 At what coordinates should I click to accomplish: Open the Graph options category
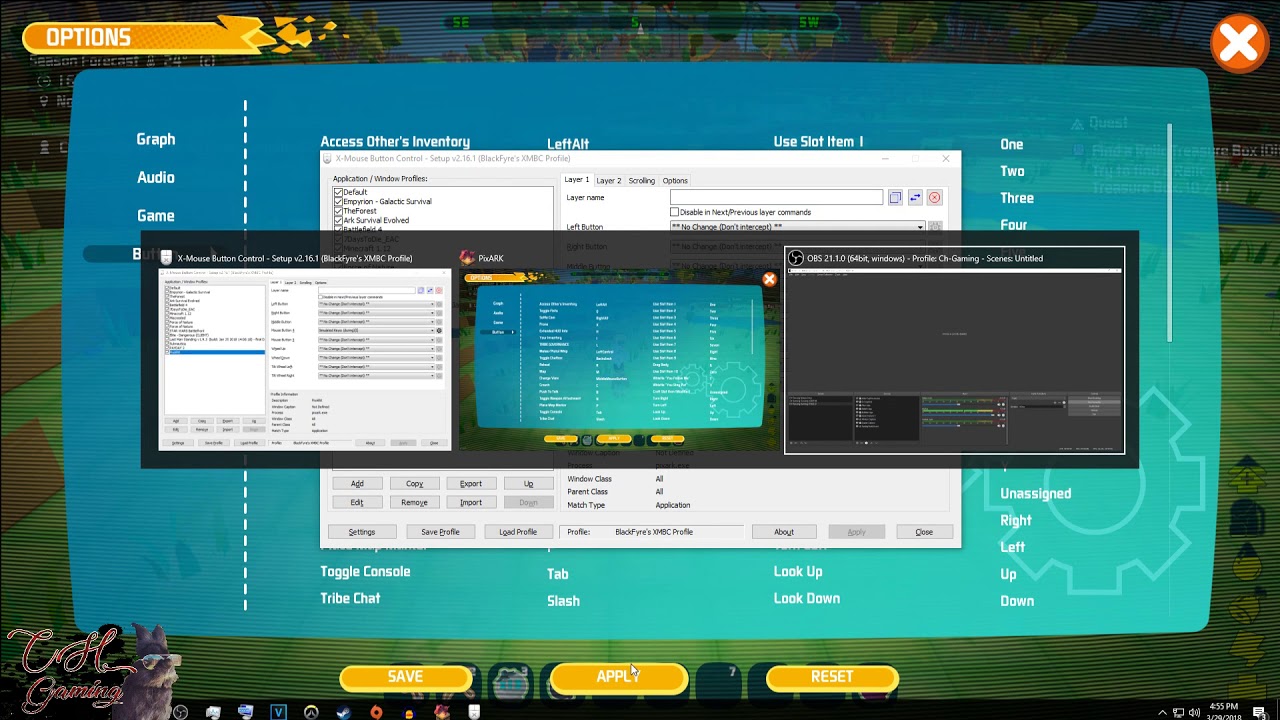pyautogui.click(x=156, y=139)
